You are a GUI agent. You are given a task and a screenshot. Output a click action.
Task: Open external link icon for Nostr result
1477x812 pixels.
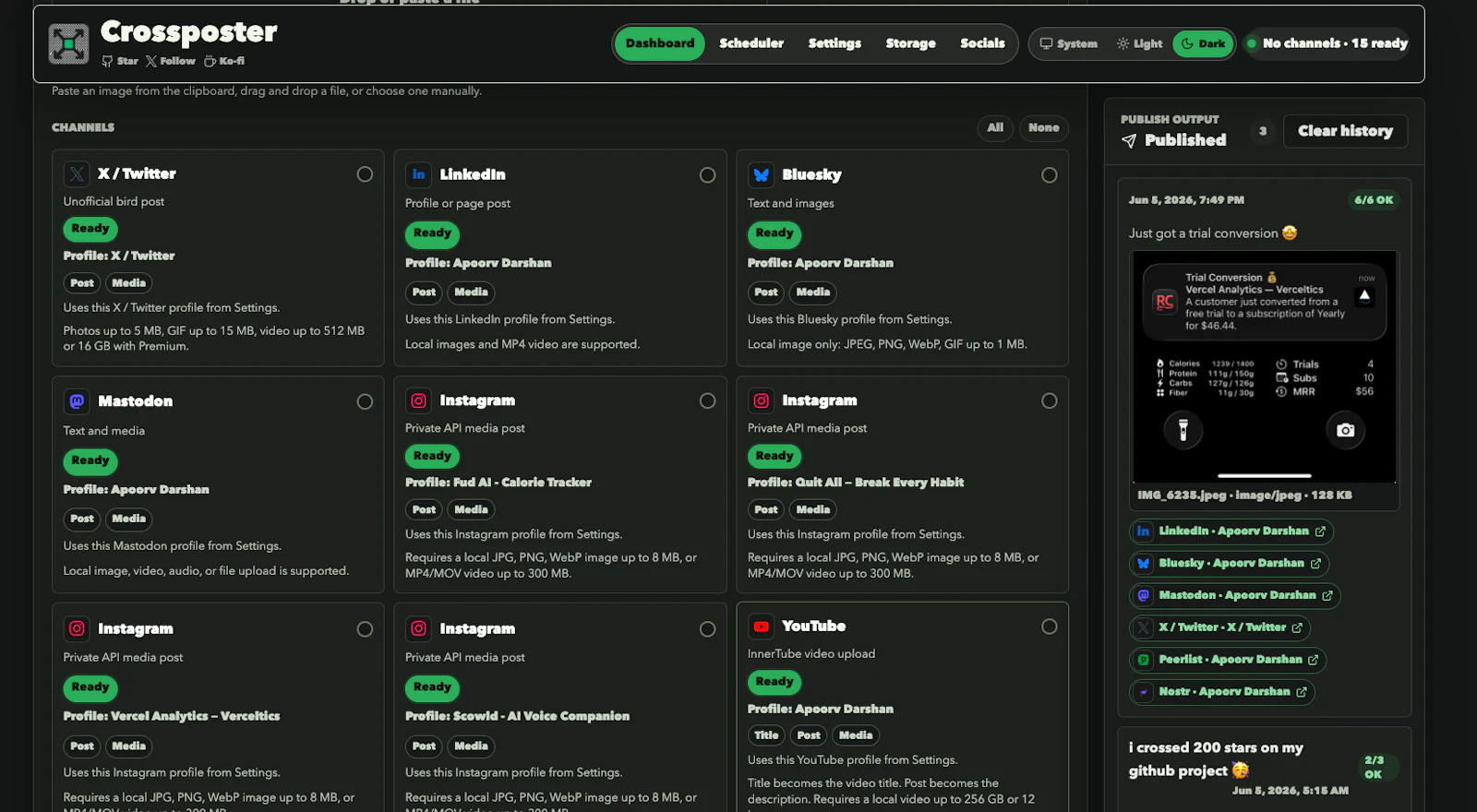1302,692
